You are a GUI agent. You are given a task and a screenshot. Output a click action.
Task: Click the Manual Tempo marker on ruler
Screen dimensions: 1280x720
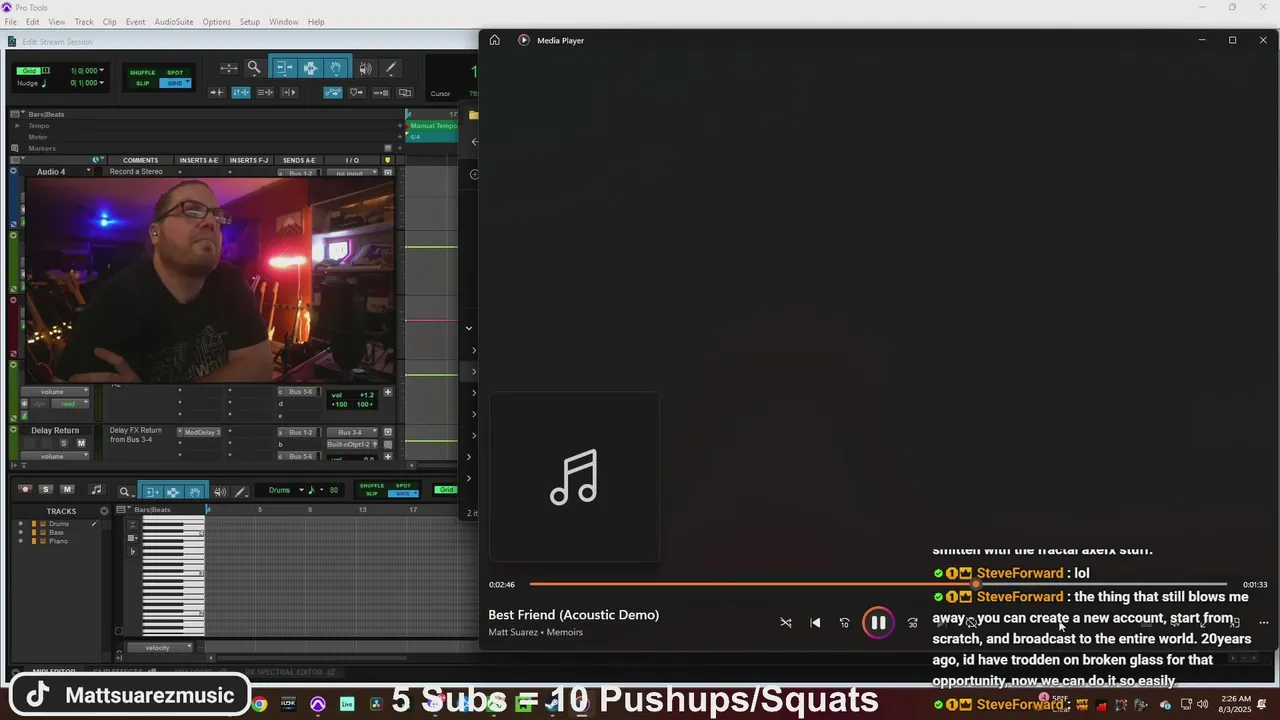[432, 126]
